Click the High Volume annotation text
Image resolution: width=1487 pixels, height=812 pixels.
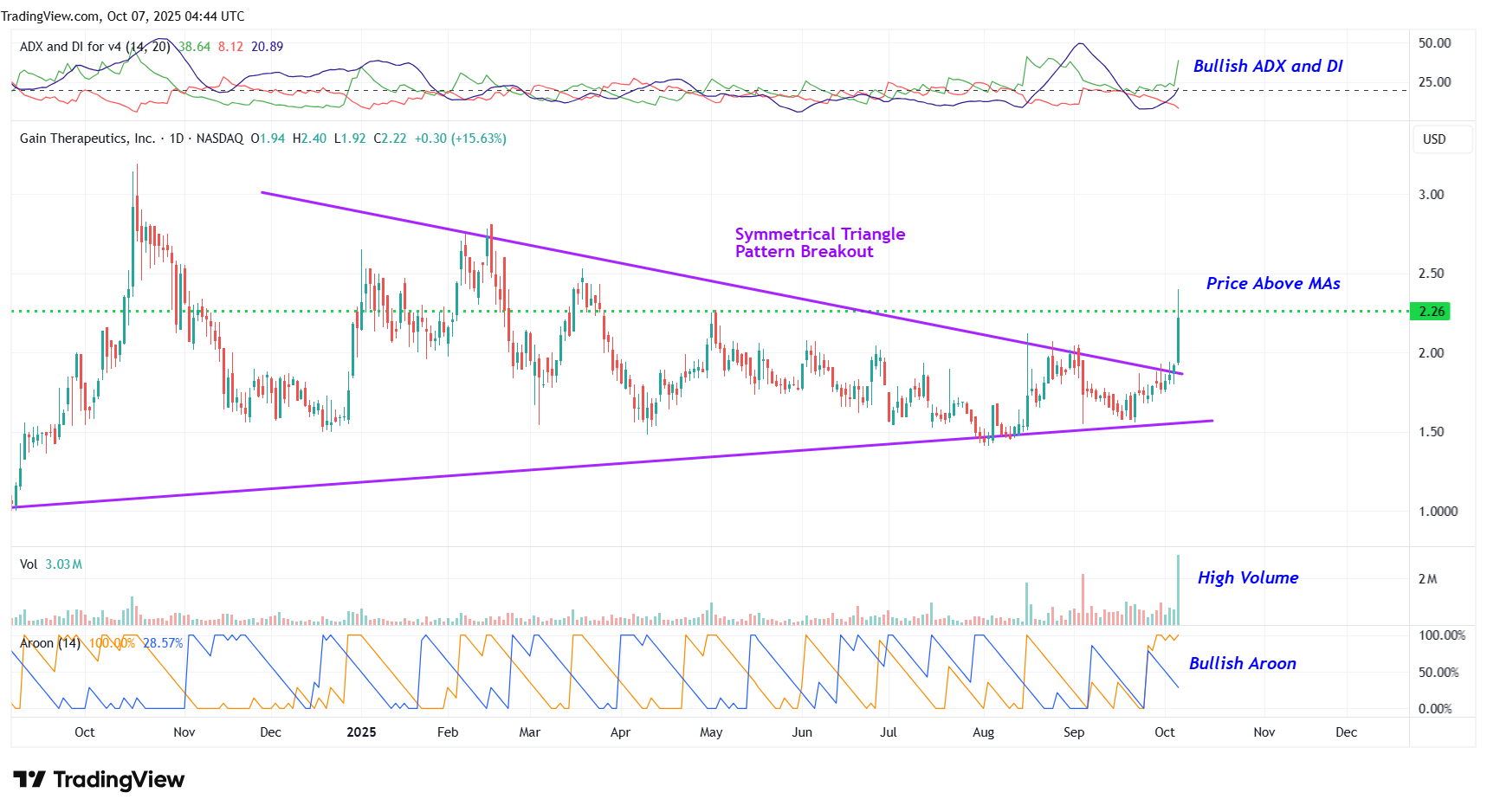(x=1247, y=578)
